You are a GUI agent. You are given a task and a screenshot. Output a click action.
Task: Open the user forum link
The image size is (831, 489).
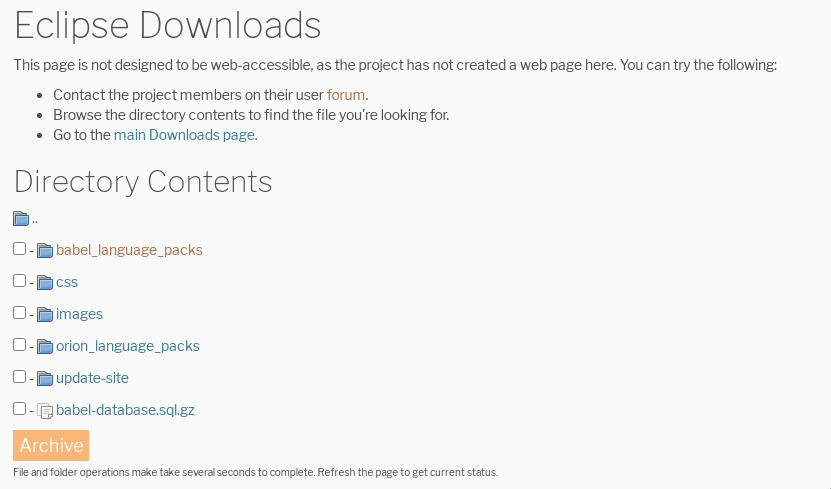click(346, 95)
